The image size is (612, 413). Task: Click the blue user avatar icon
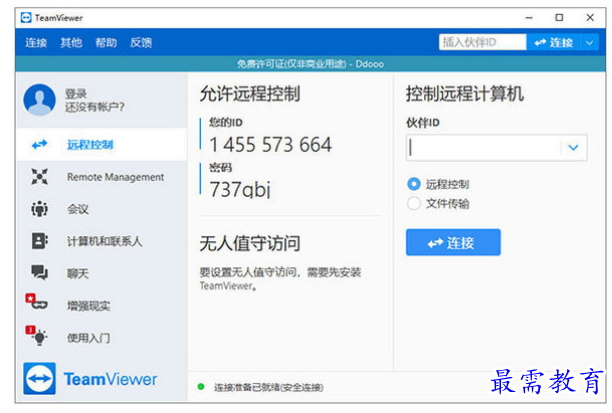tap(39, 100)
